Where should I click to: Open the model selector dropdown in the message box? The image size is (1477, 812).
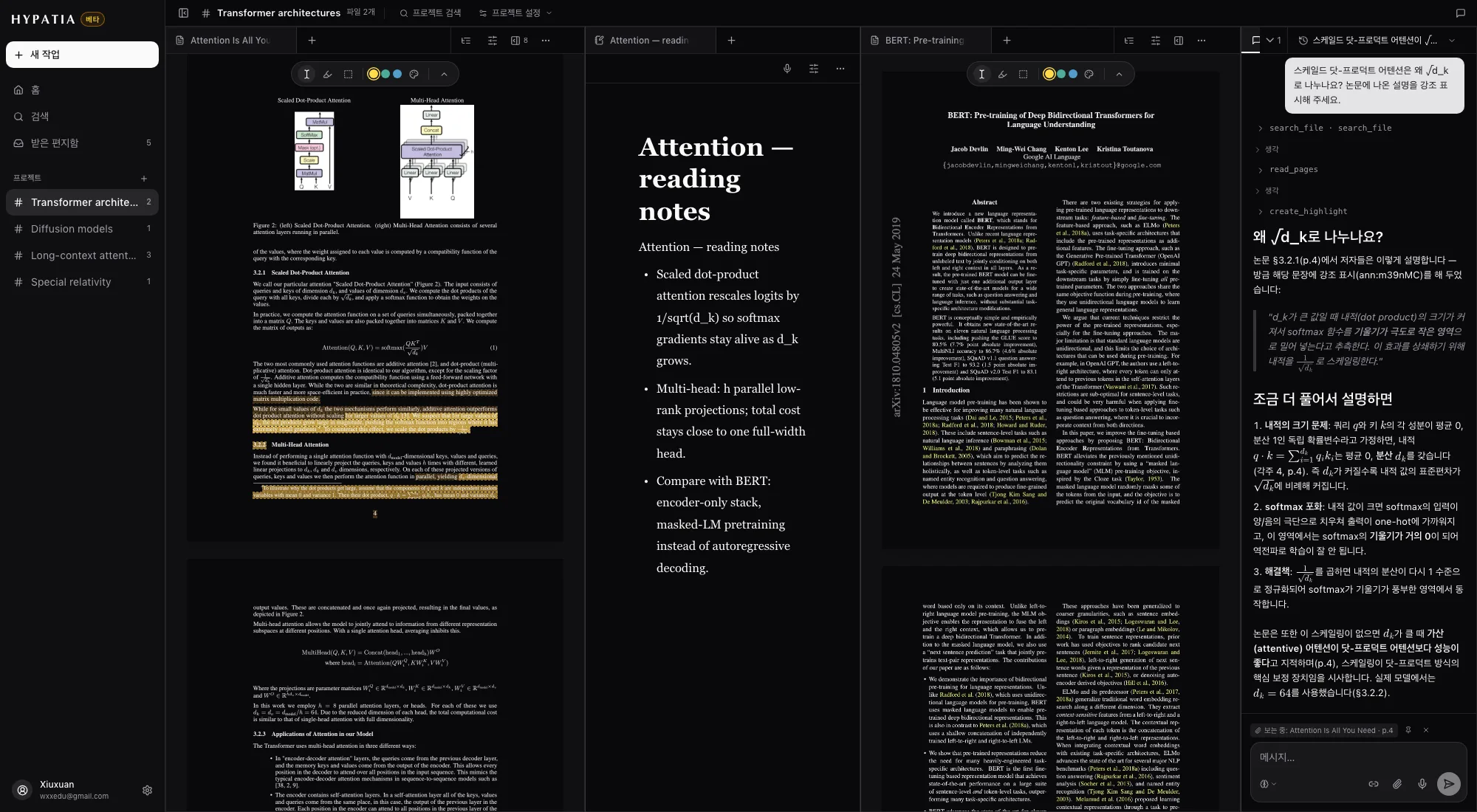(1267, 784)
